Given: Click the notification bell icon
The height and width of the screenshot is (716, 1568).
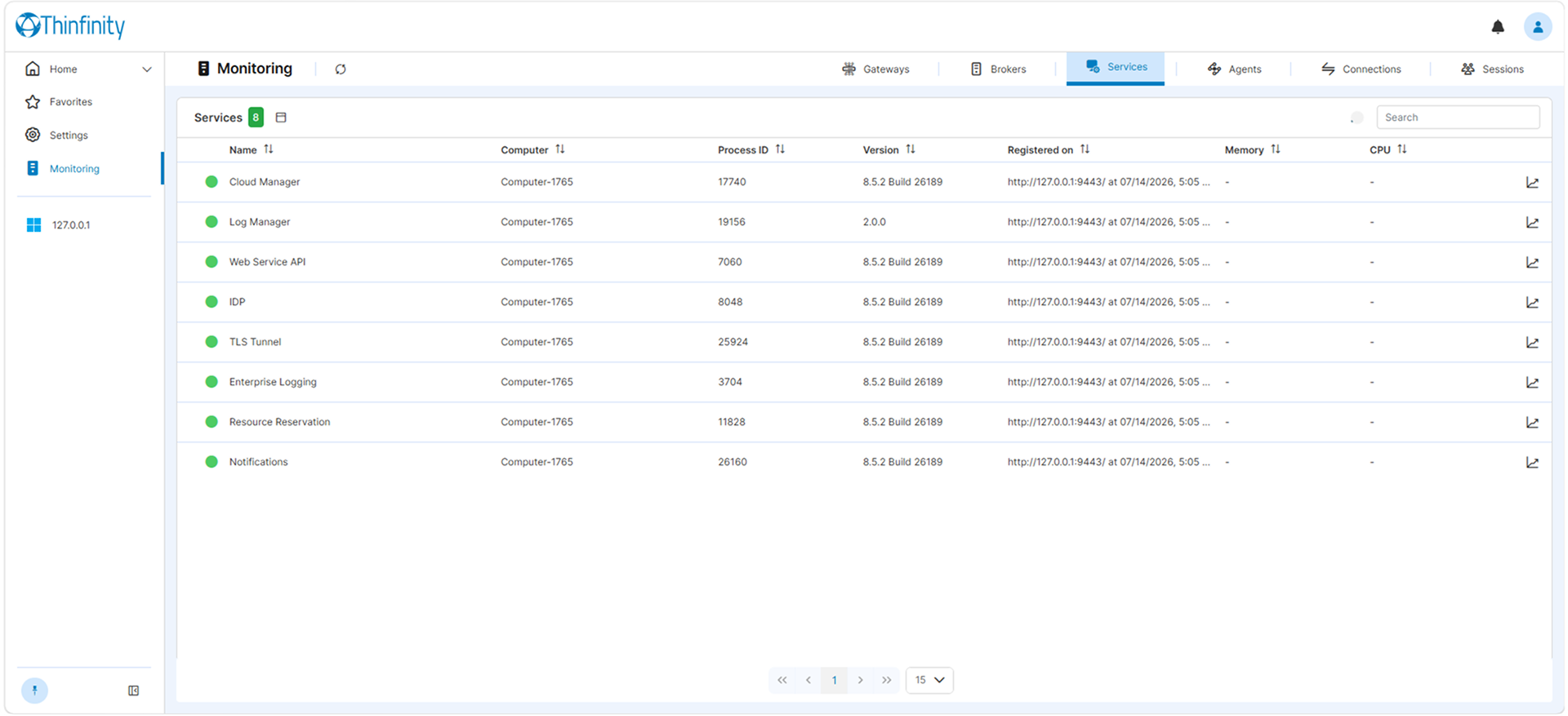Looking at the screenshot, I should [1498, 27].
